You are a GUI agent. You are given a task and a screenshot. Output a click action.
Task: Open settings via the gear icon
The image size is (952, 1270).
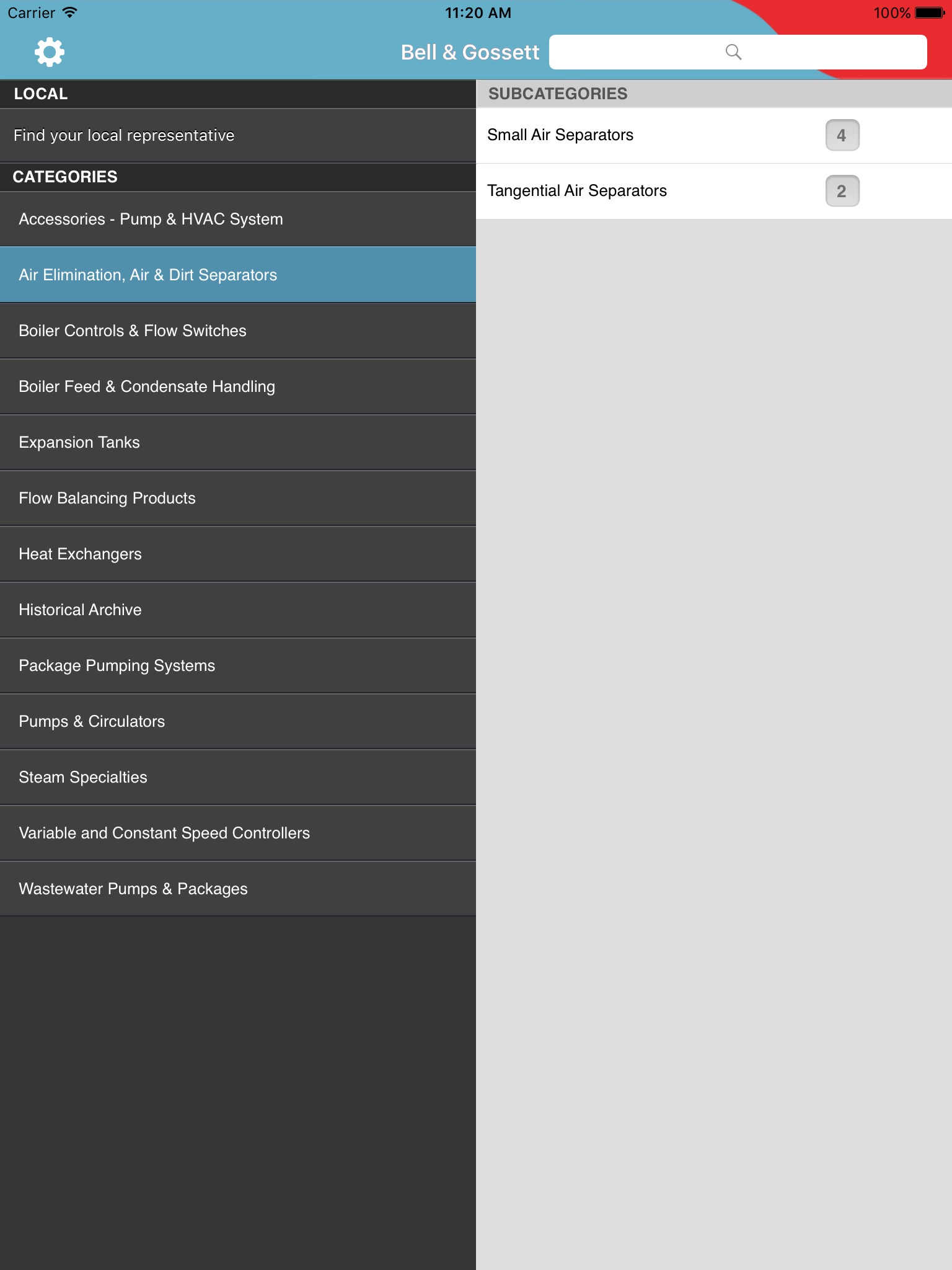tap(50, 52)
